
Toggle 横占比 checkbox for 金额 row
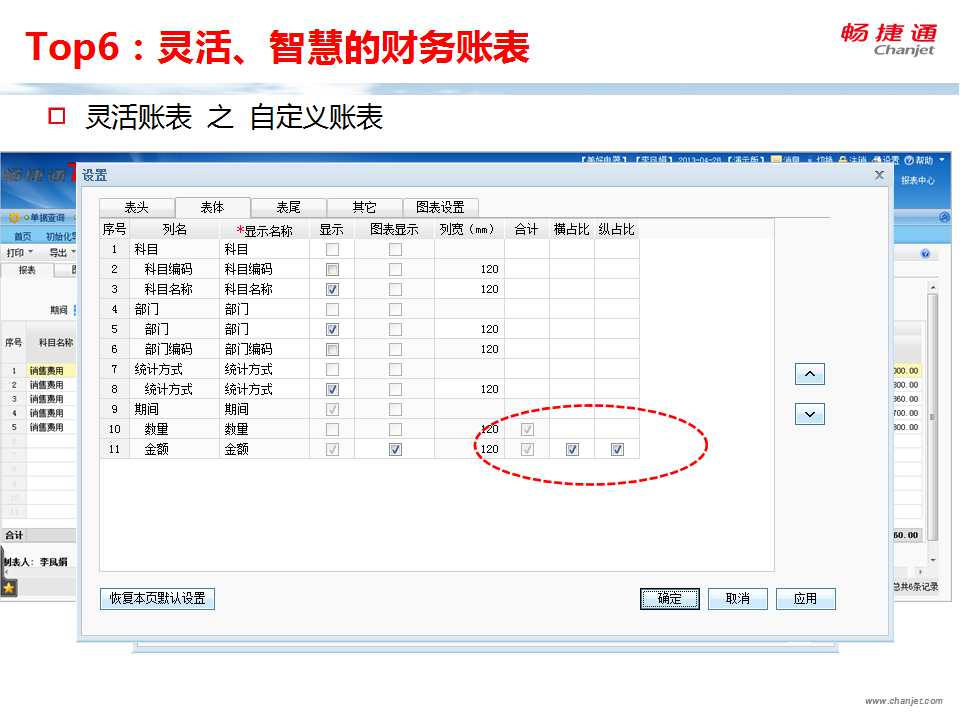[x=572, y=449]
